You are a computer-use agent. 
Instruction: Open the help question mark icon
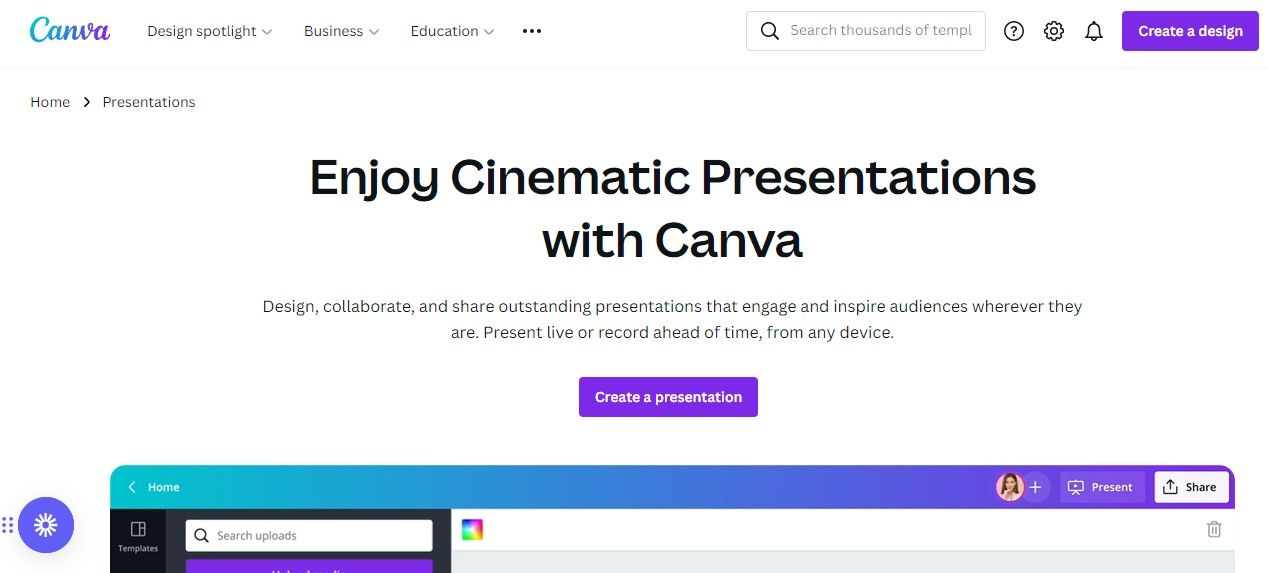point(1014,31)
